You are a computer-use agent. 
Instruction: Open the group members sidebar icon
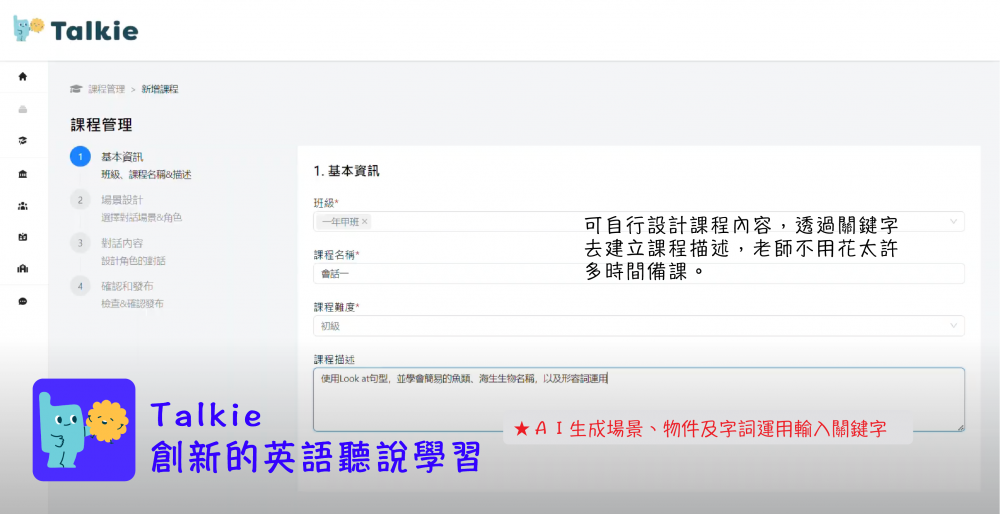click(23, 206)
